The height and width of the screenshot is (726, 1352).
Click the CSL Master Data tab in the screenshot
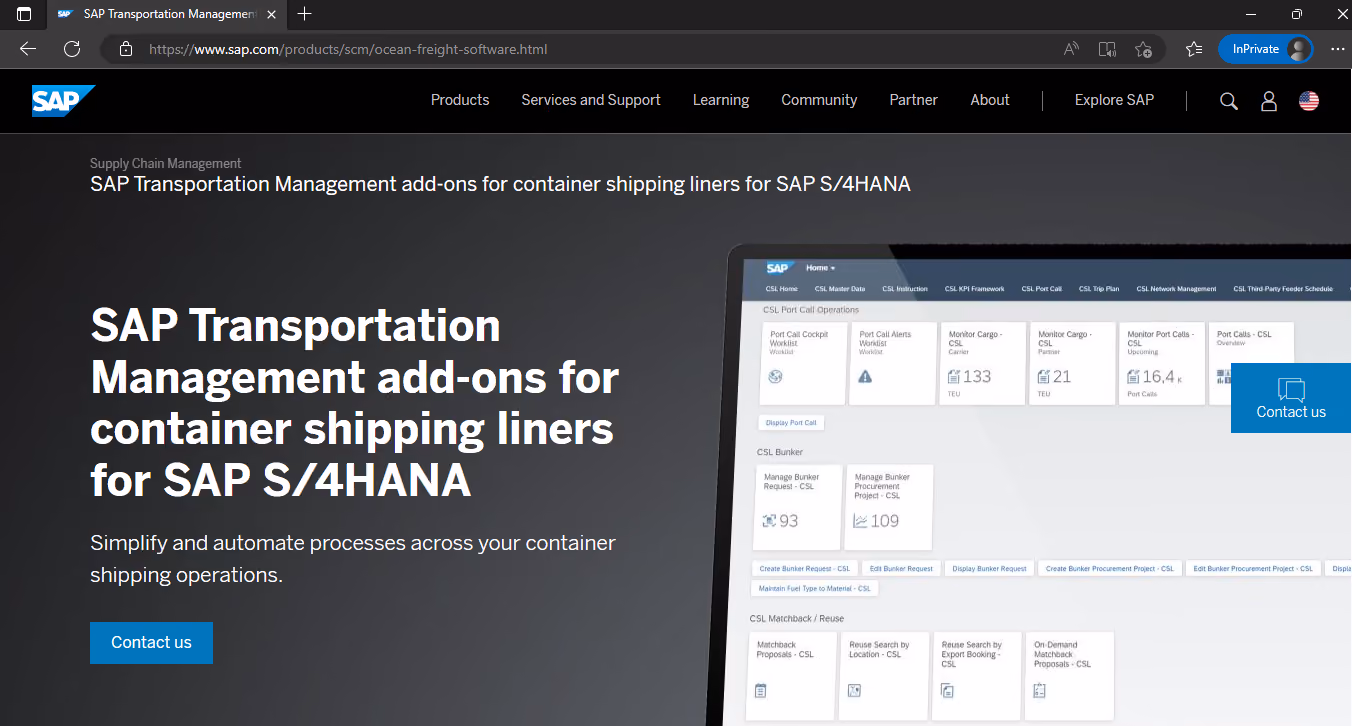point(840,289)
